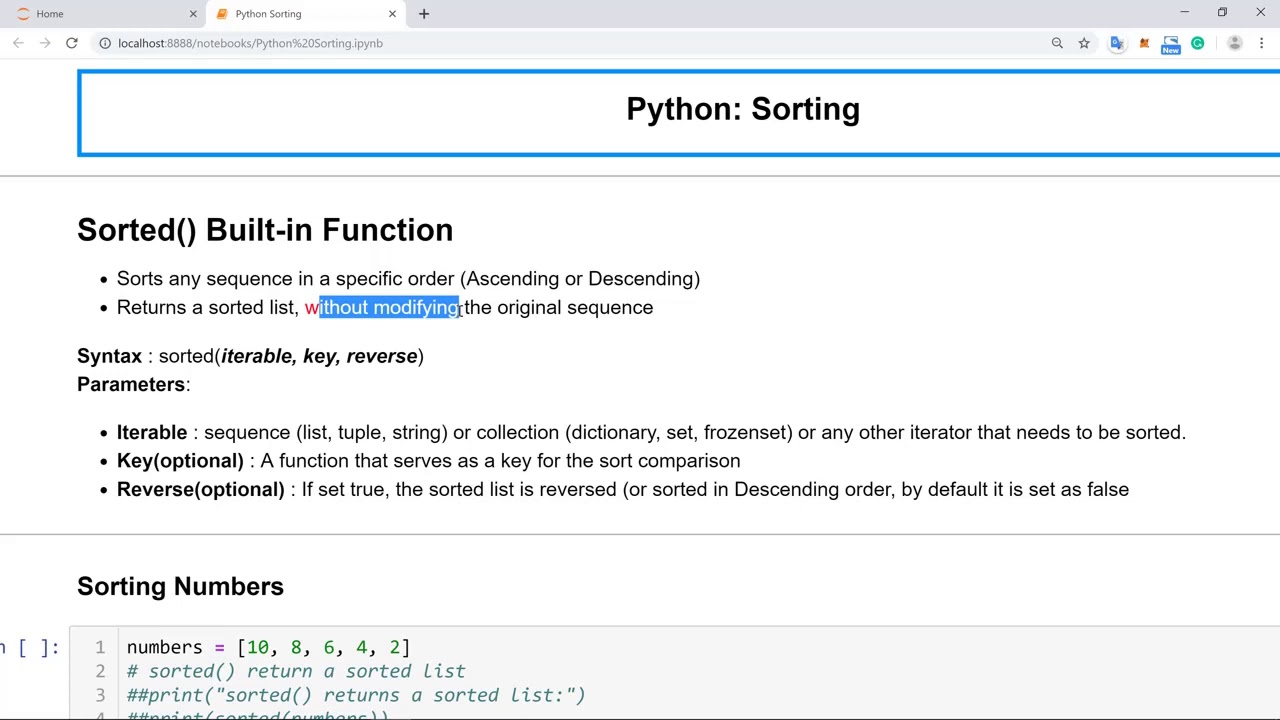
Task: Open the Chrome three-dot menu
Action: click(x=1261, y=43)
